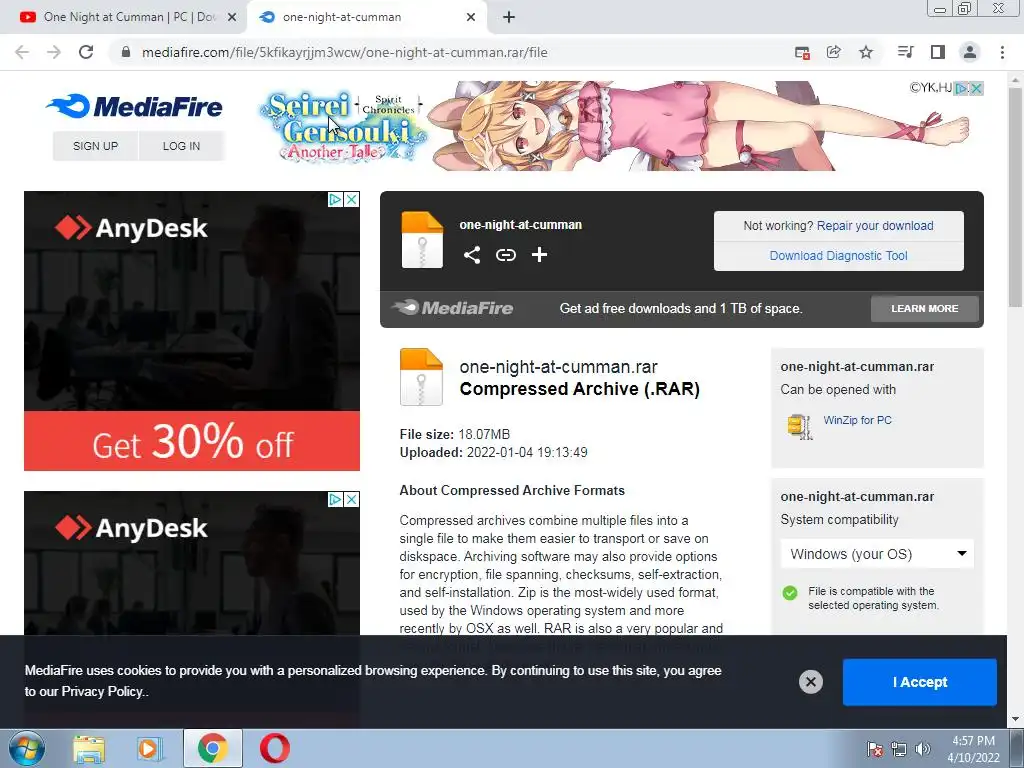Click Download Diagnostic Tool link
The width and height of the screenshot is (1024, 768).
[x=839, y=255]
